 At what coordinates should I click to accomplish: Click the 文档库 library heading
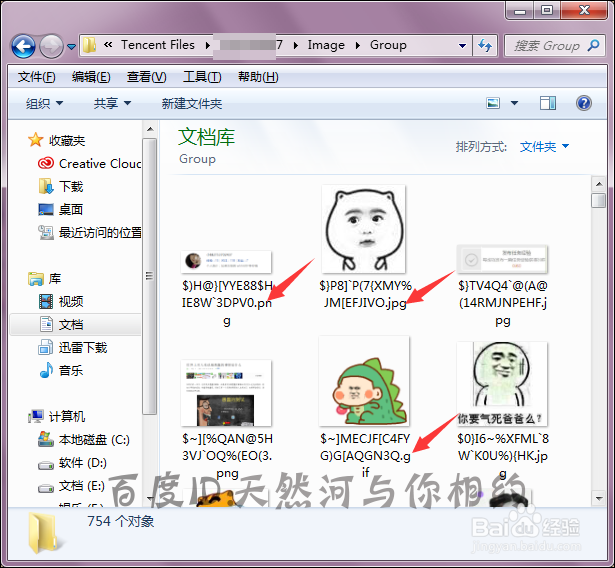click(x=206, y=137)
